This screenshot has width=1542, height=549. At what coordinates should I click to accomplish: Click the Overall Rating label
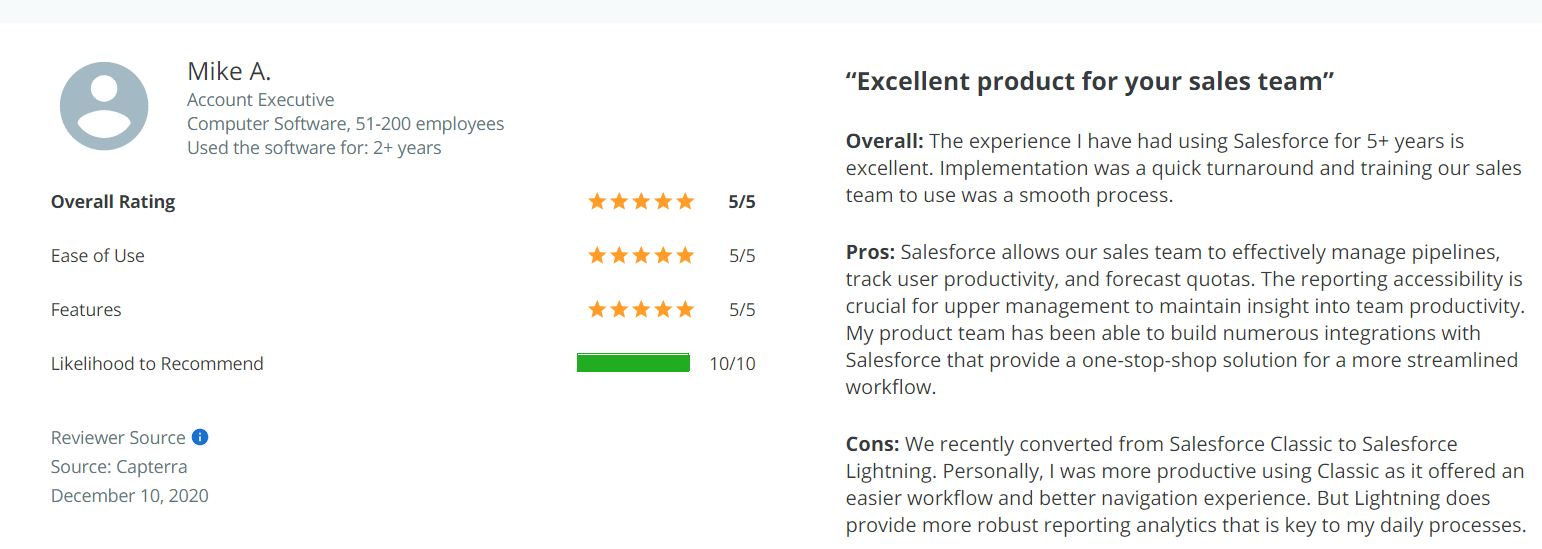coord(113,202)
